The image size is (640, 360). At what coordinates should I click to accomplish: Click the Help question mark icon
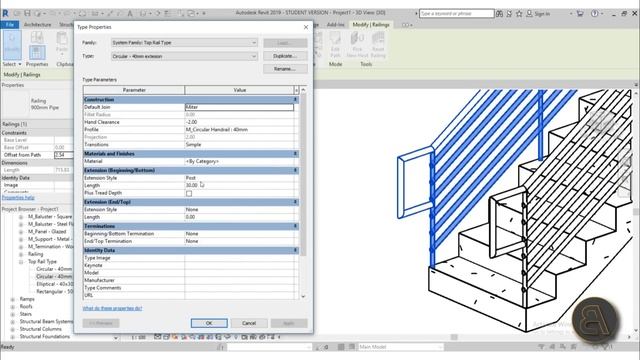click(595, 13)
